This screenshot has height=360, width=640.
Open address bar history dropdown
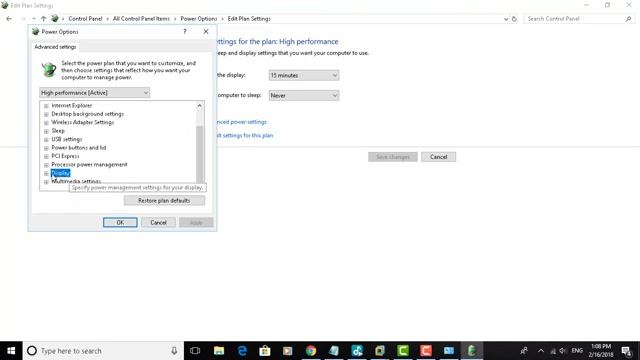tap(506, 19)
